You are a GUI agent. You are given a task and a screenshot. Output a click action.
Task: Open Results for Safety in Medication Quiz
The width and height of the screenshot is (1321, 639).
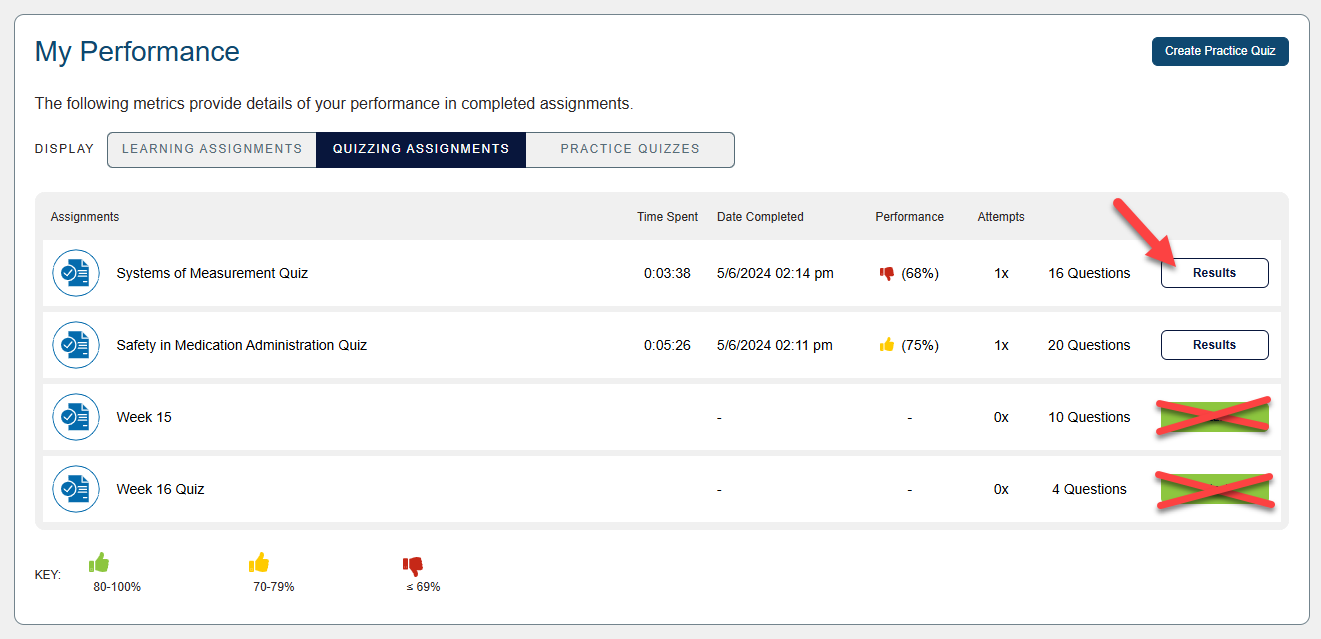coord(1214,345)
